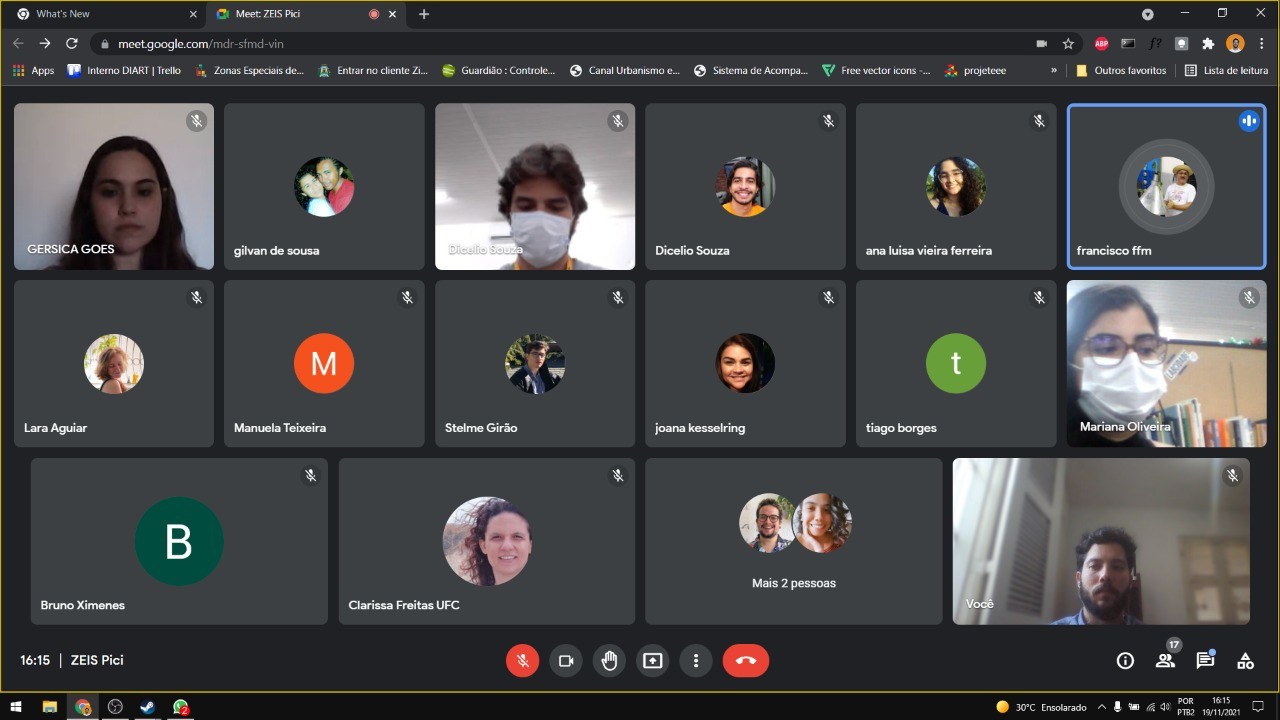This screenshot has width=1280, height=720.
Task: Open the activities panel
Action: coord(1245,661)
